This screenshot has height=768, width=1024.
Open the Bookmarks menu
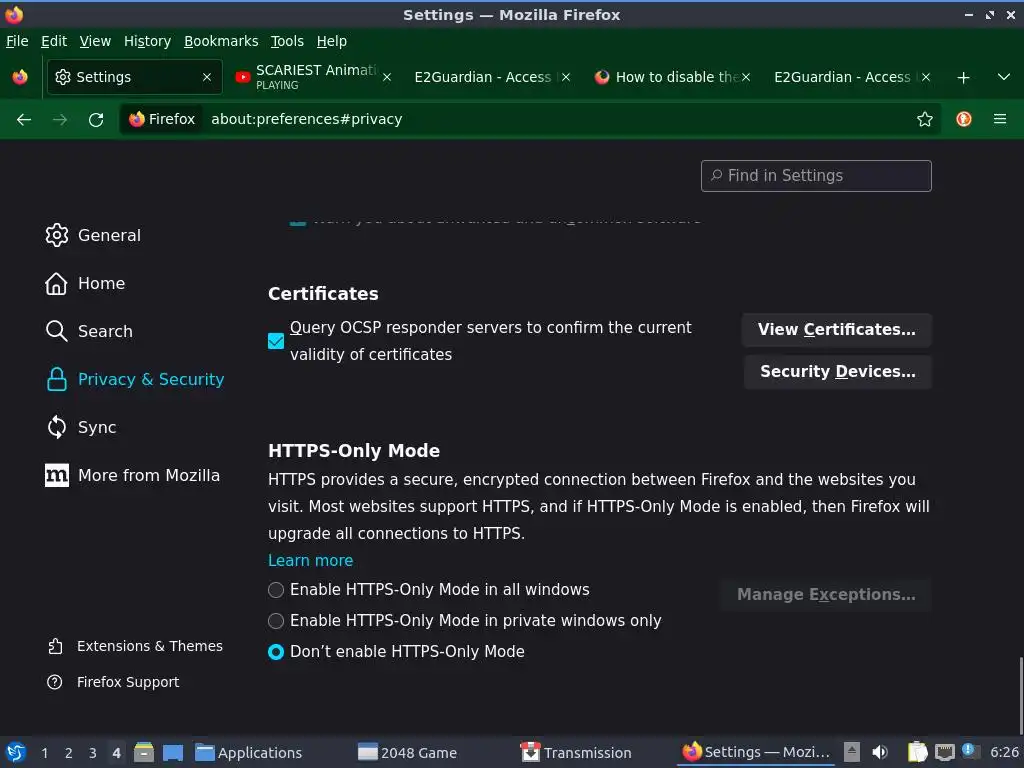221,41
